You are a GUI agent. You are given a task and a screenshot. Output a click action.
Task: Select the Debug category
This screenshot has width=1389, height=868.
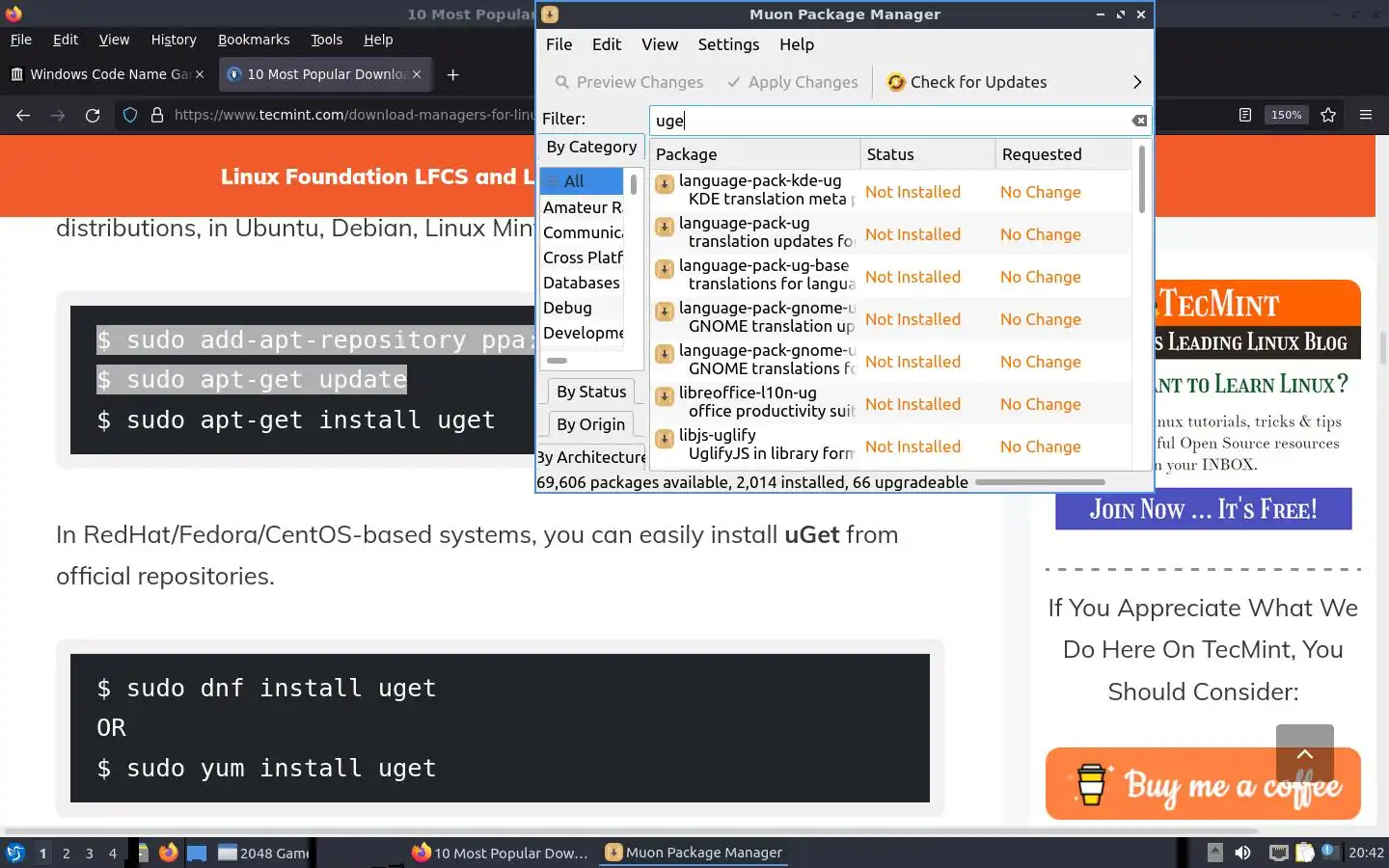click(582, 308)
